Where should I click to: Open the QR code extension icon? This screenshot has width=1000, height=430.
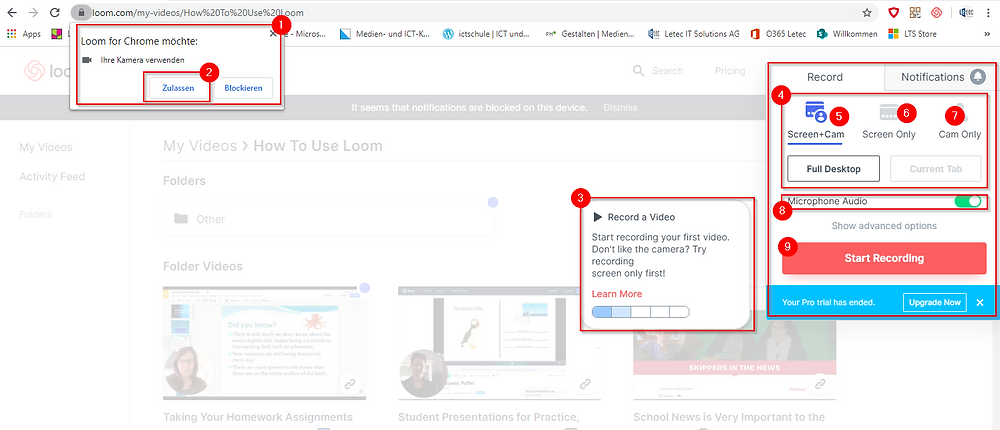coord(915,12)
